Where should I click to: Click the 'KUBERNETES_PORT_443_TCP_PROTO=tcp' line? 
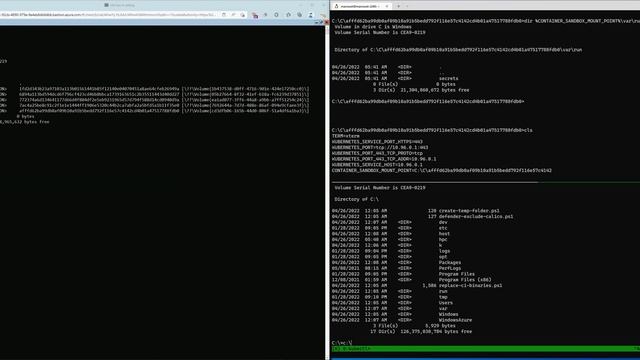377,153
